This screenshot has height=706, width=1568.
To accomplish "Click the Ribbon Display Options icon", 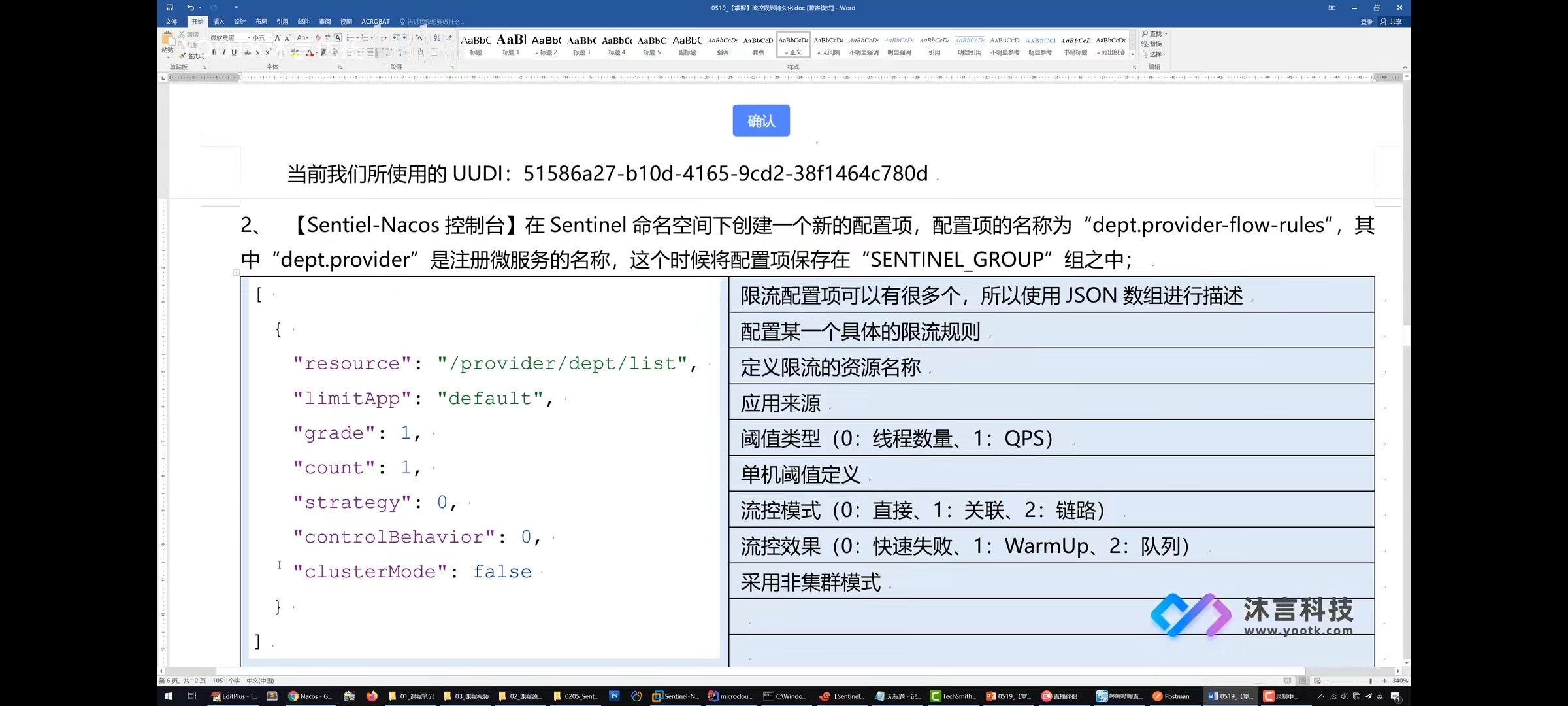I will 1332,8.
